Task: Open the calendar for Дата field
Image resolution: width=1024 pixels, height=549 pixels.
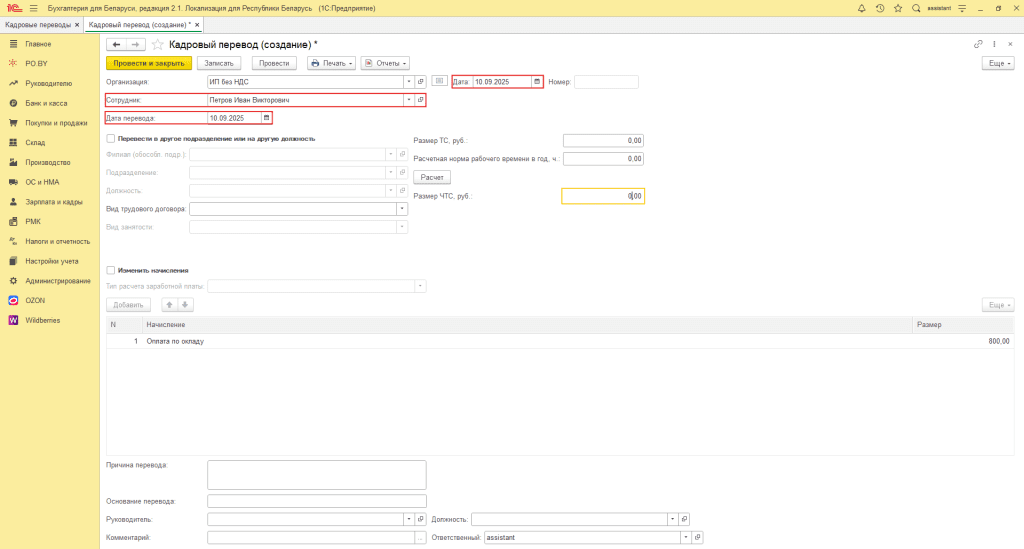Action: click(537, 82)
